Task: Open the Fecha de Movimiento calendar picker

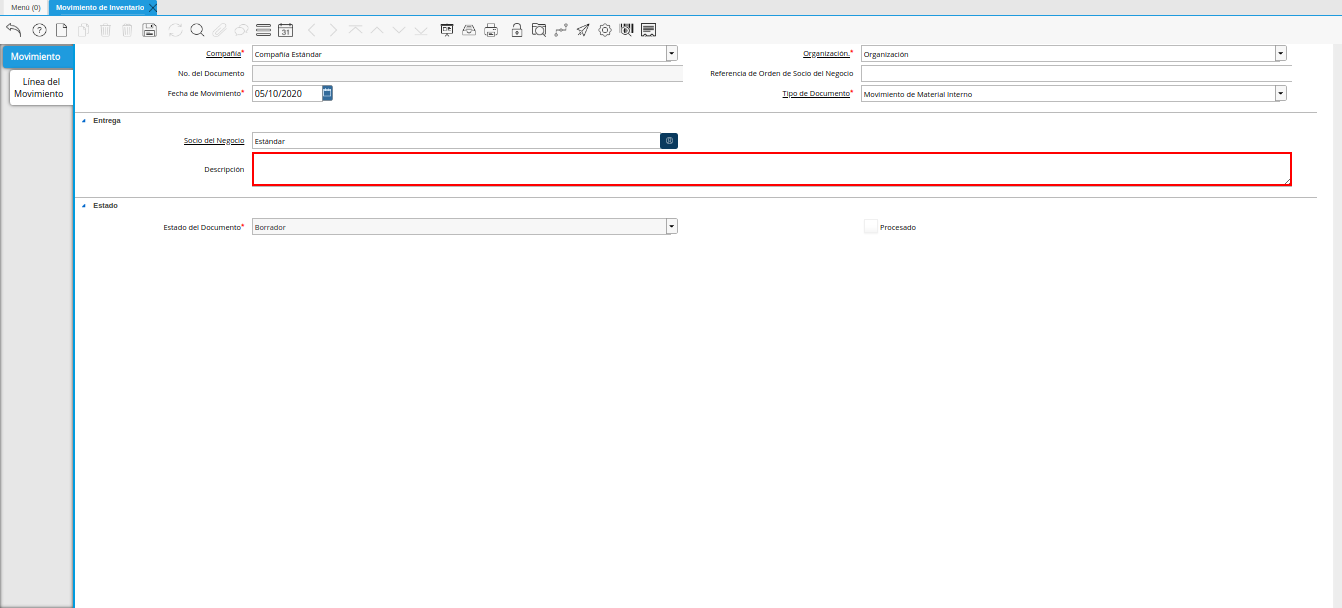Action: coord(327,93)
